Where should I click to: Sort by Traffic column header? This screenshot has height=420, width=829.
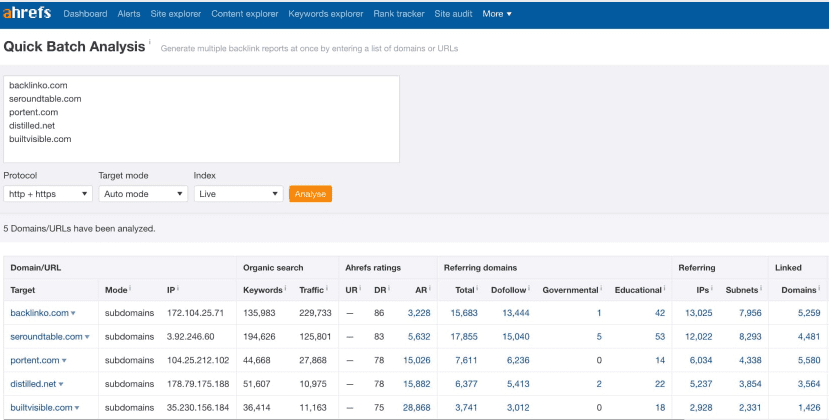(311, 290)
